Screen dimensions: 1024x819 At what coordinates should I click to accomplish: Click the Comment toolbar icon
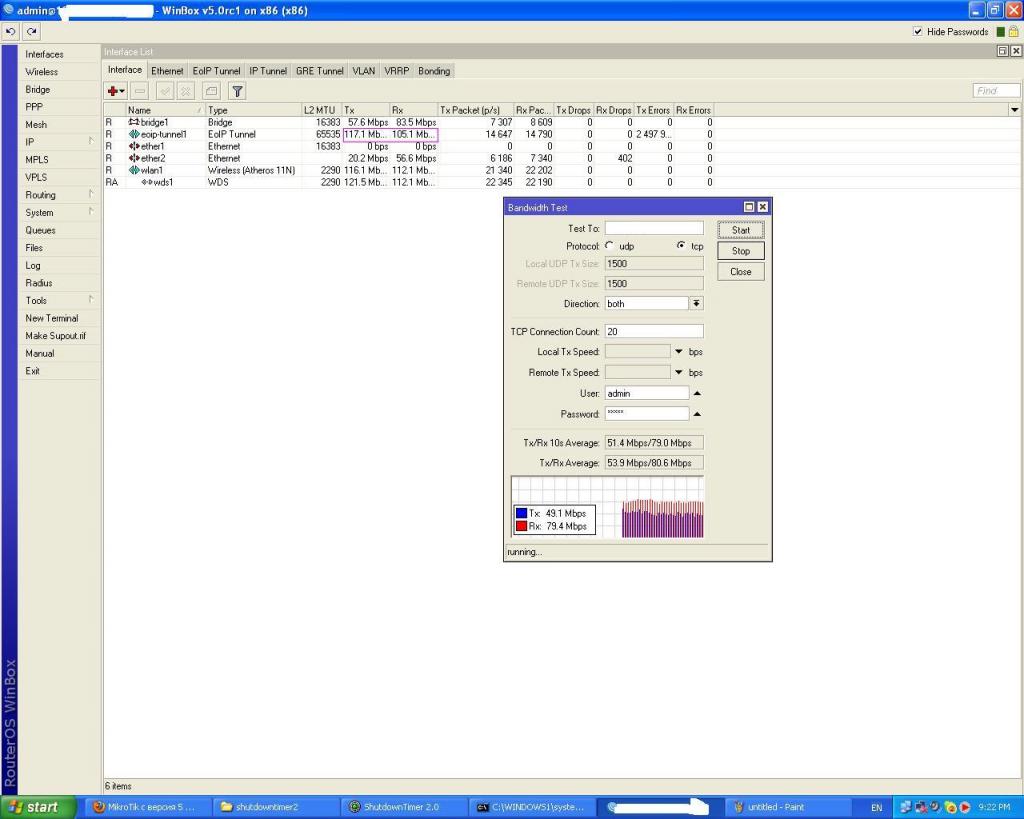click(x=212, y=91)
